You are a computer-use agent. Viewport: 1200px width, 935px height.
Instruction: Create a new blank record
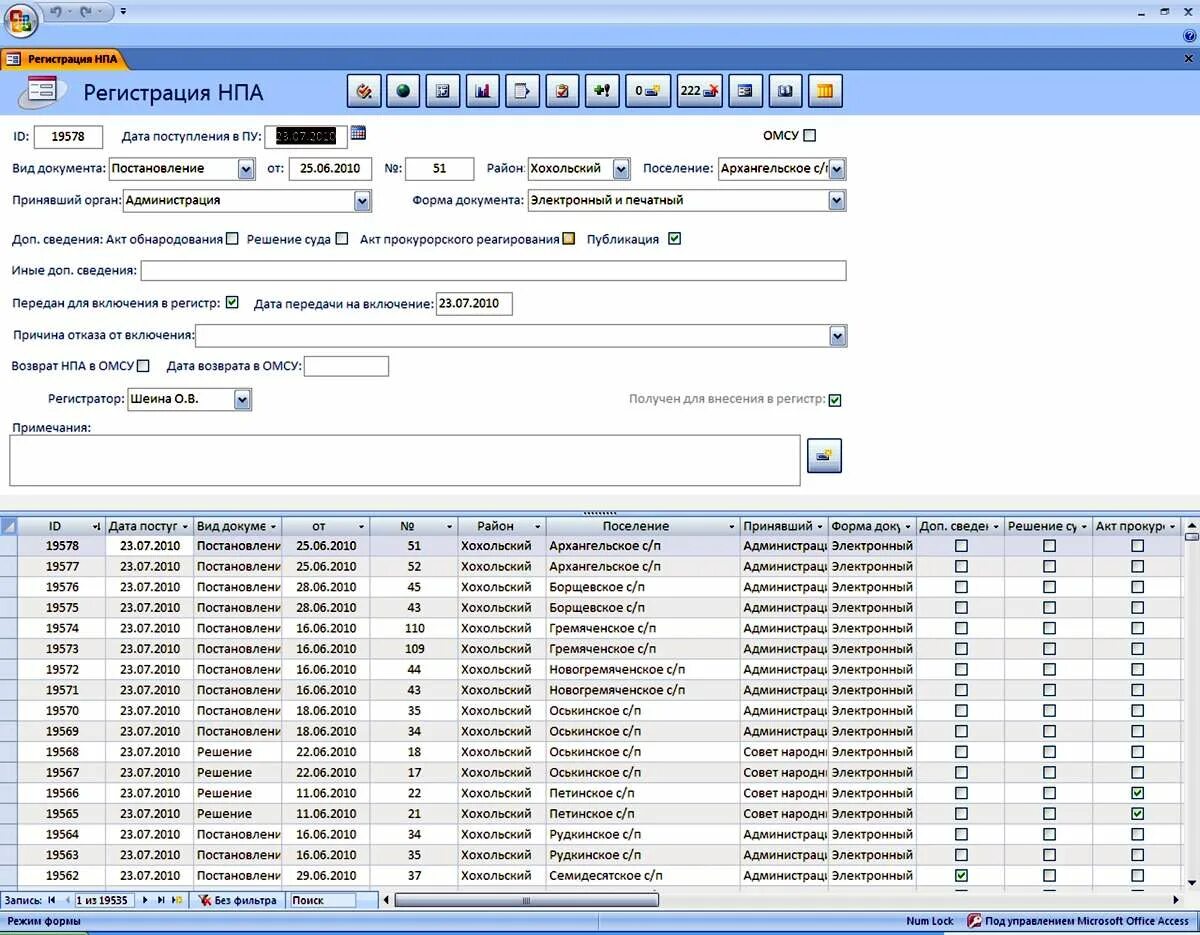pos(177,900)
